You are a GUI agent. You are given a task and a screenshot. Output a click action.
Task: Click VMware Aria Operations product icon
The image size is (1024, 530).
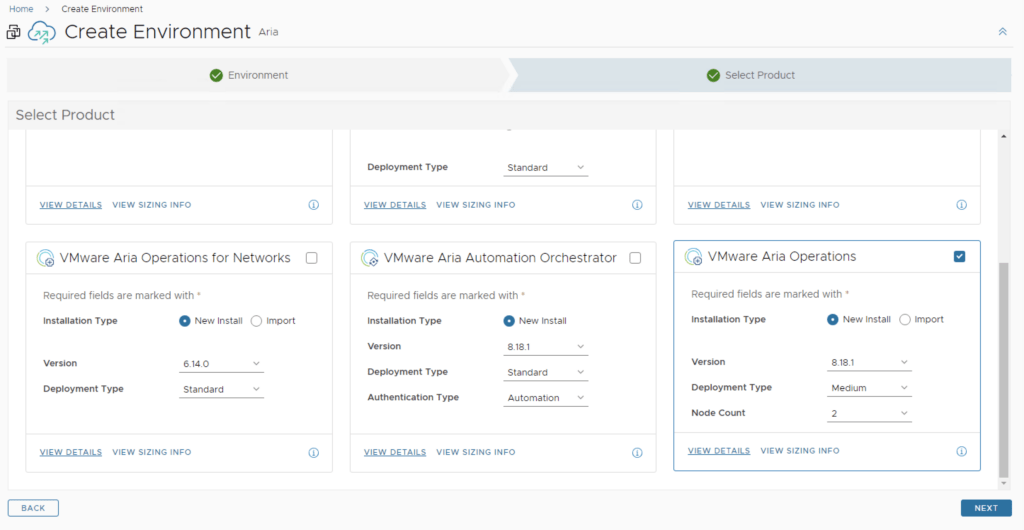pos(693,257)
